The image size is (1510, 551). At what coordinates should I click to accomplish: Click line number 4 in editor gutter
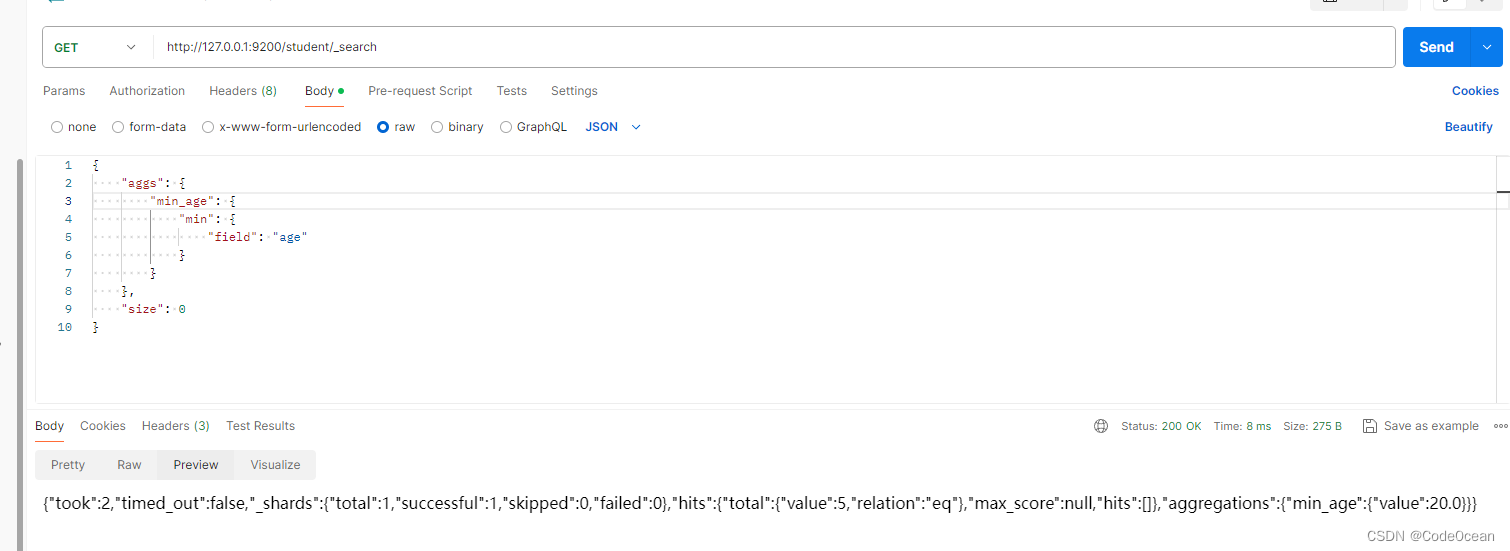(x=68, y=219)
